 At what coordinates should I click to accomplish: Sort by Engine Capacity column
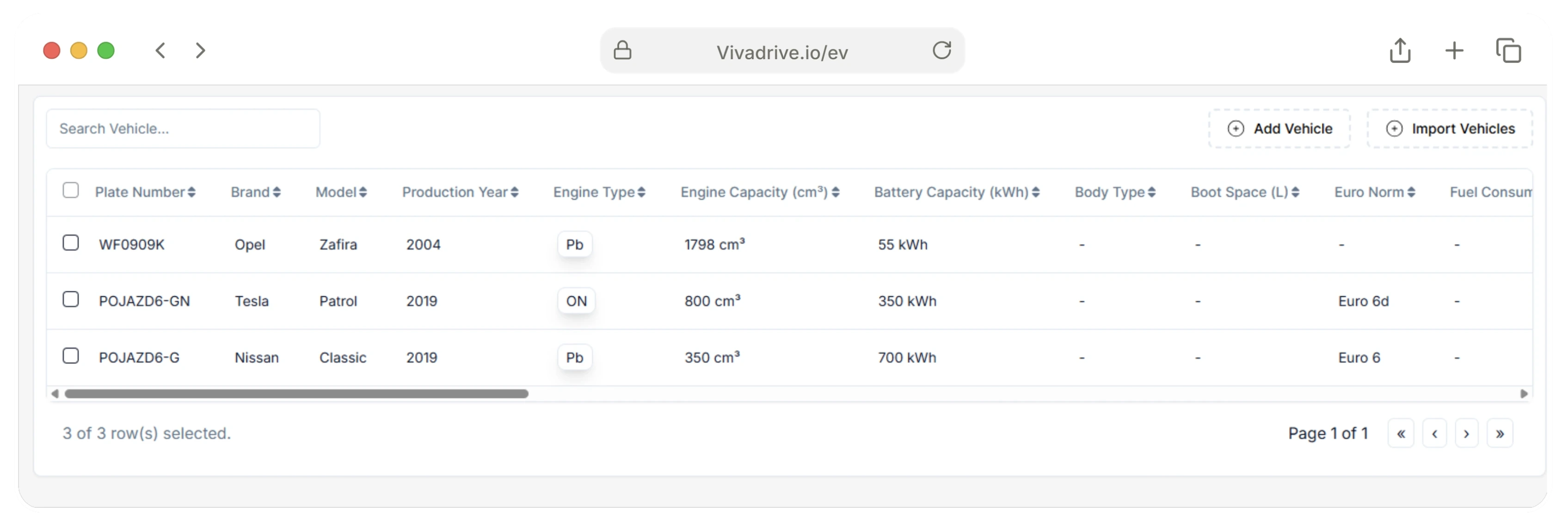tap(760, 192)
